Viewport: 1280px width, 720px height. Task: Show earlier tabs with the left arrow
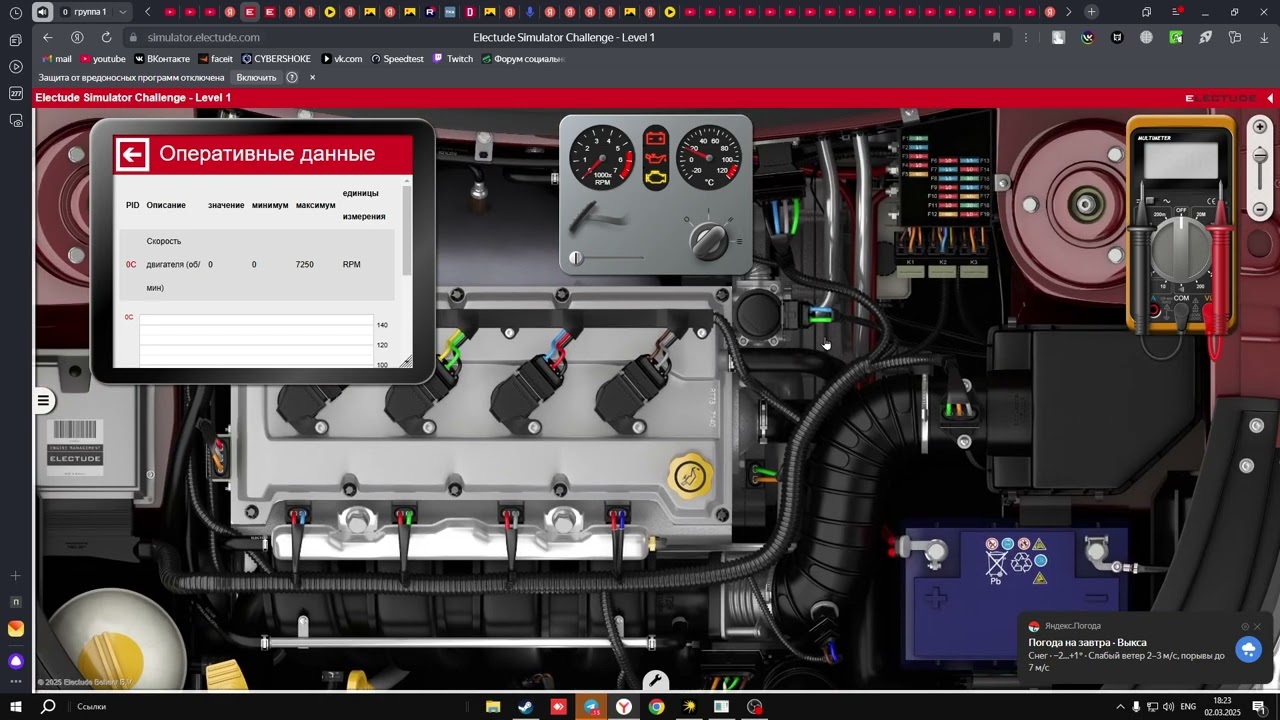[x=148, y=12]
